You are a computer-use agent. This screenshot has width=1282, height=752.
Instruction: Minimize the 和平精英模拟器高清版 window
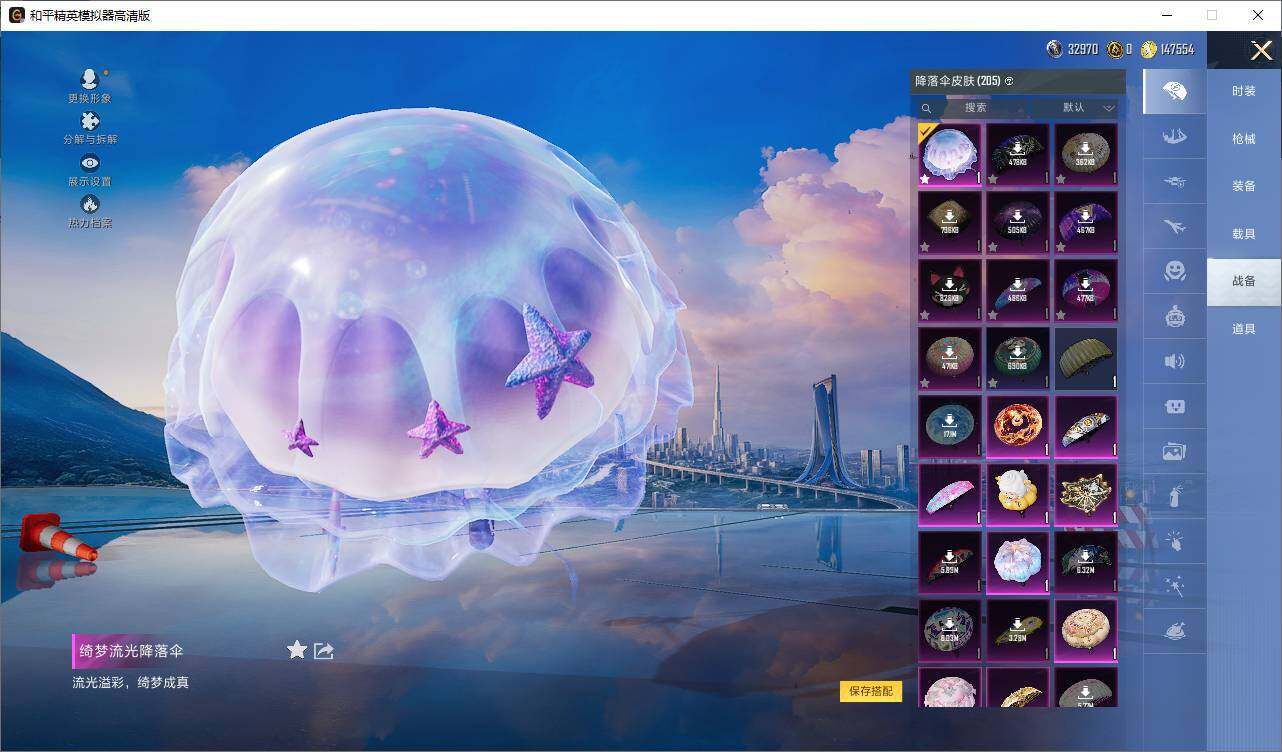1166,15
